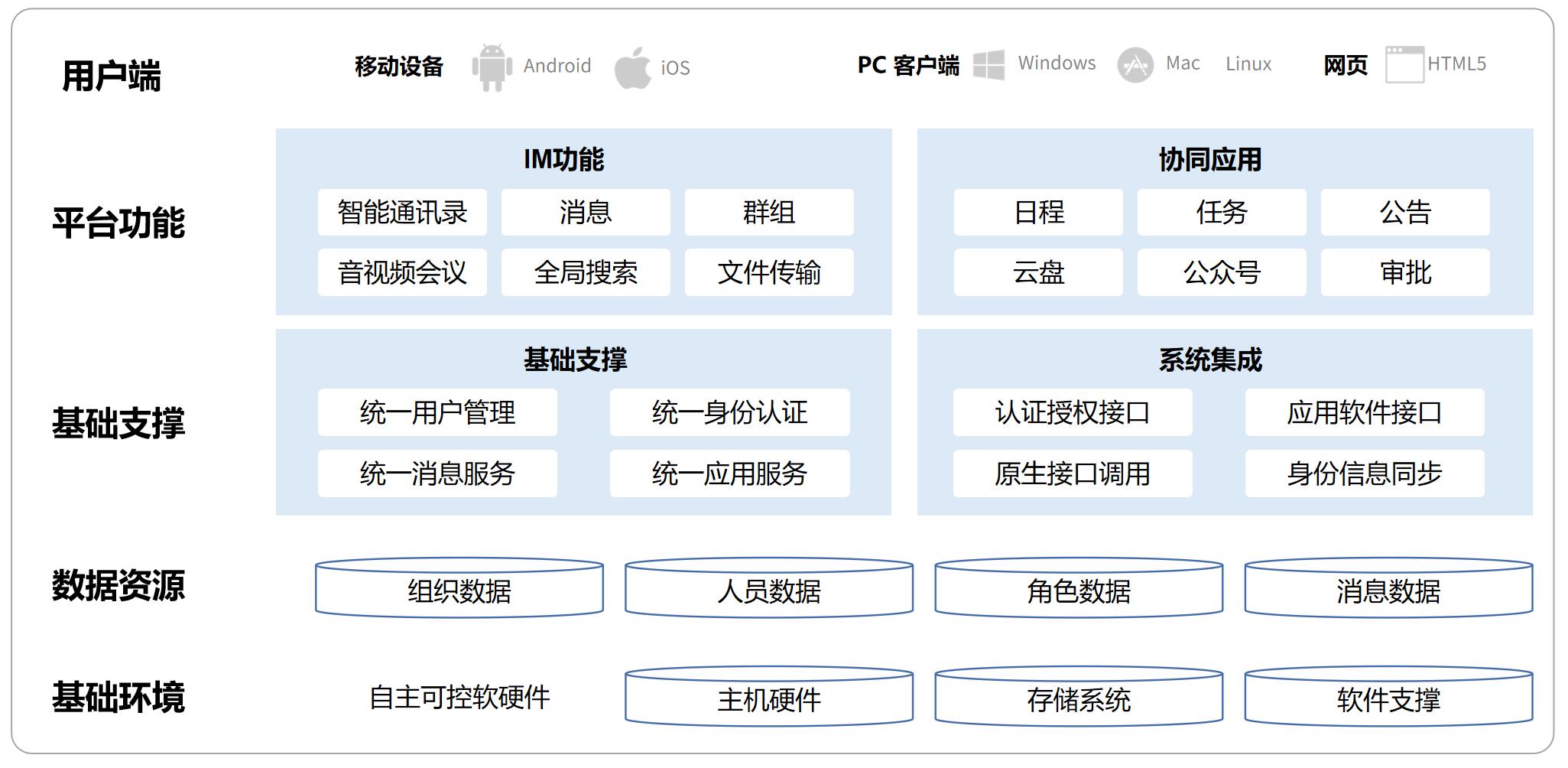Select the Linux label
Screen dimensions: 1568x768
click(1248, 64)
